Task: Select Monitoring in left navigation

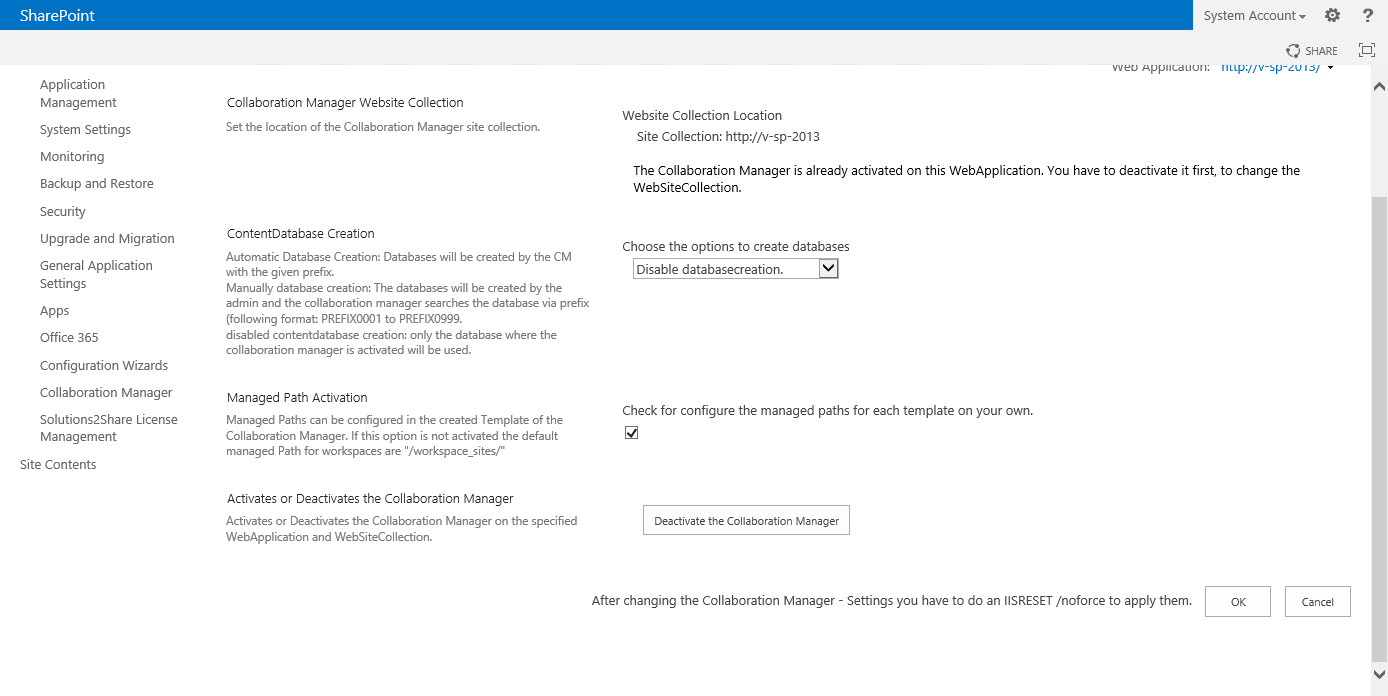Action: (x=72, y=157)
